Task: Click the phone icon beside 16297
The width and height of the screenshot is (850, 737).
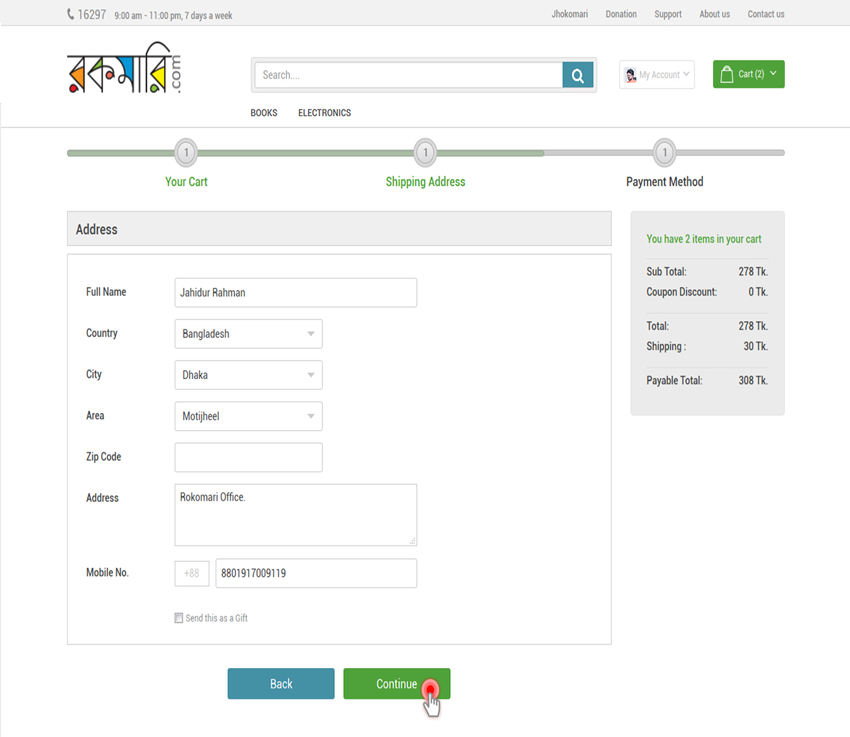Action: (x=71, y=14)
